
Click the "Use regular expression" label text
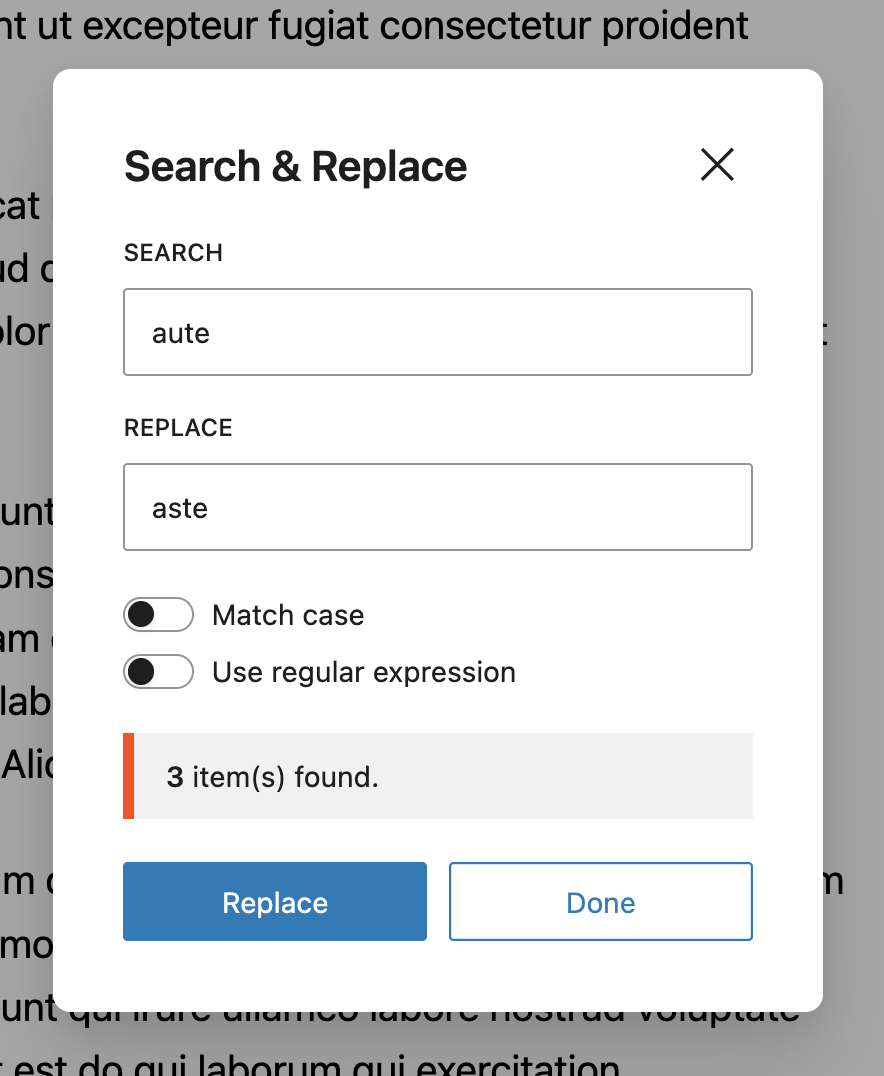point(363,672)
